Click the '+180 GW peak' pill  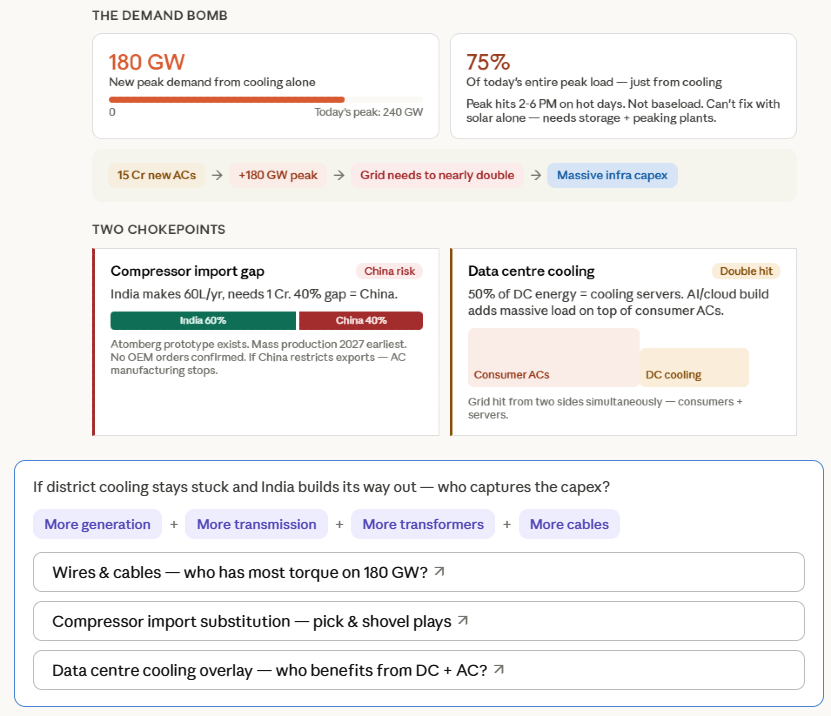tap(278, 175)
